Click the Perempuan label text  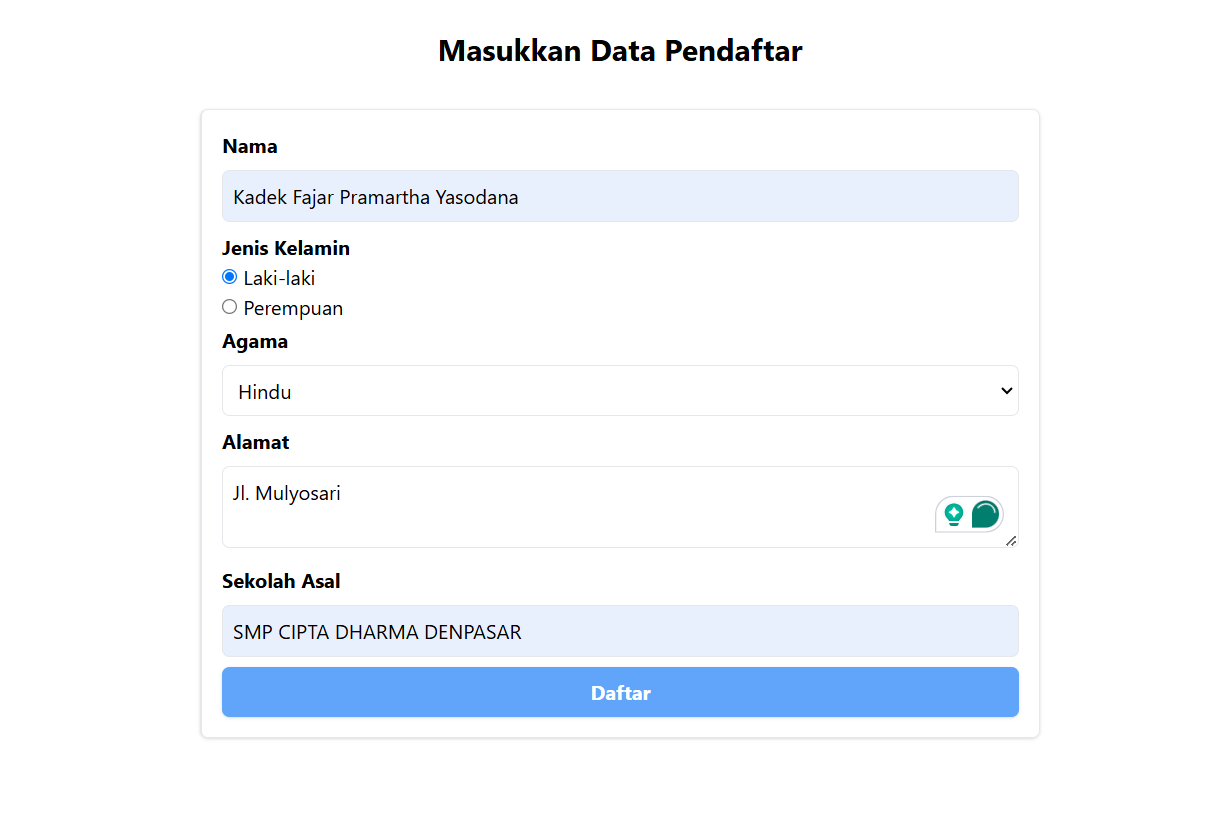[293, 308]
